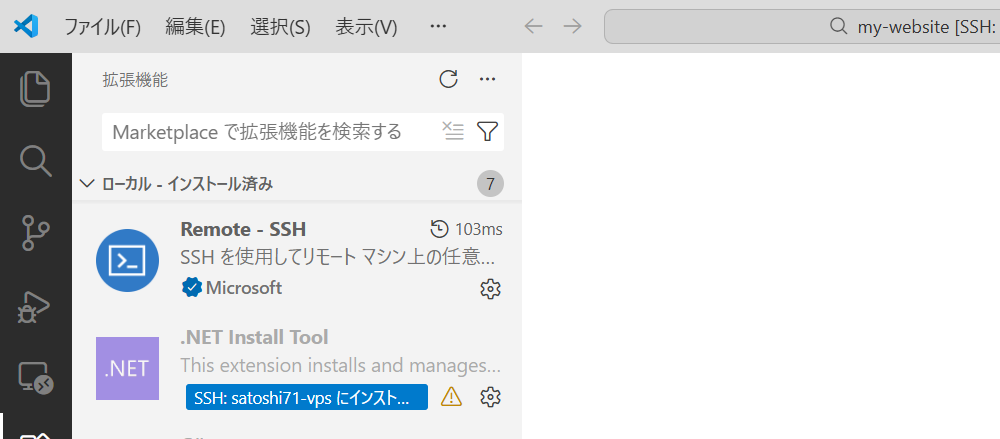Clear the extension search results
1000x439 pixels.
point(453,131)
